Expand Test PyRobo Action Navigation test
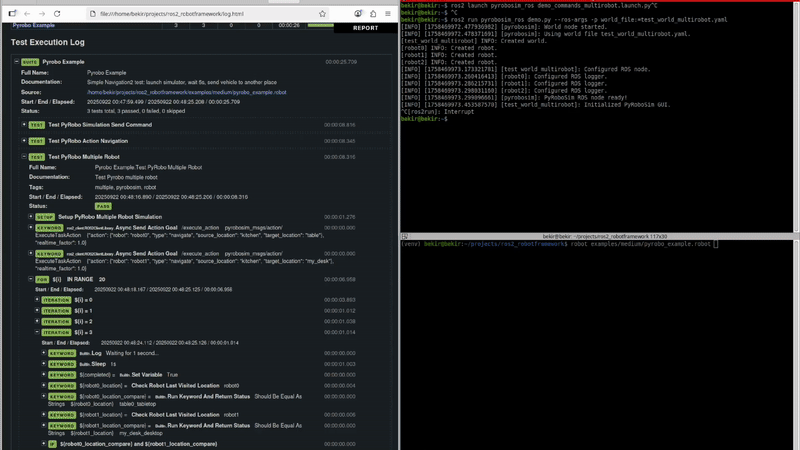Image resolution: width=800 pixels, height=450 pixels. (25, 141)
